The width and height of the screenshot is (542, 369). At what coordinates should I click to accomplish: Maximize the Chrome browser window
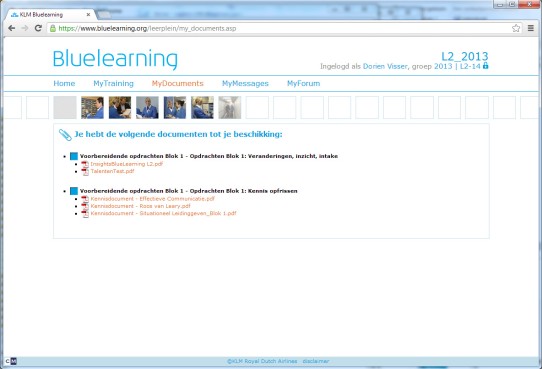point(512,4)
